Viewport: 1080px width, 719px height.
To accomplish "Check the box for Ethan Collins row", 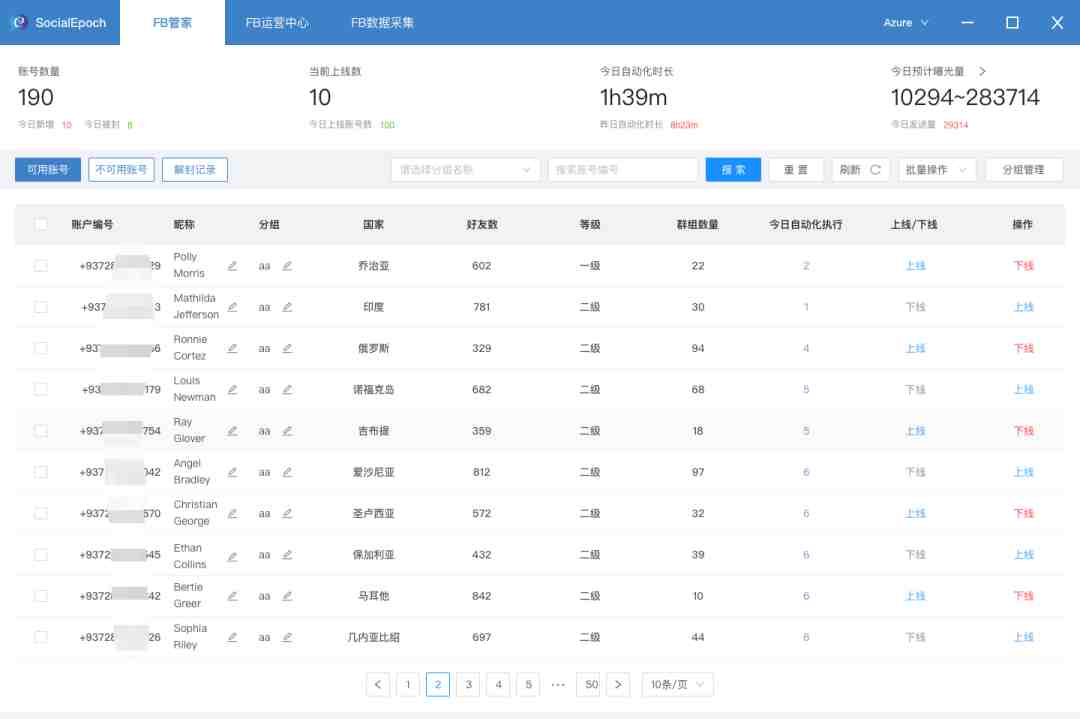I will [41, 555].
